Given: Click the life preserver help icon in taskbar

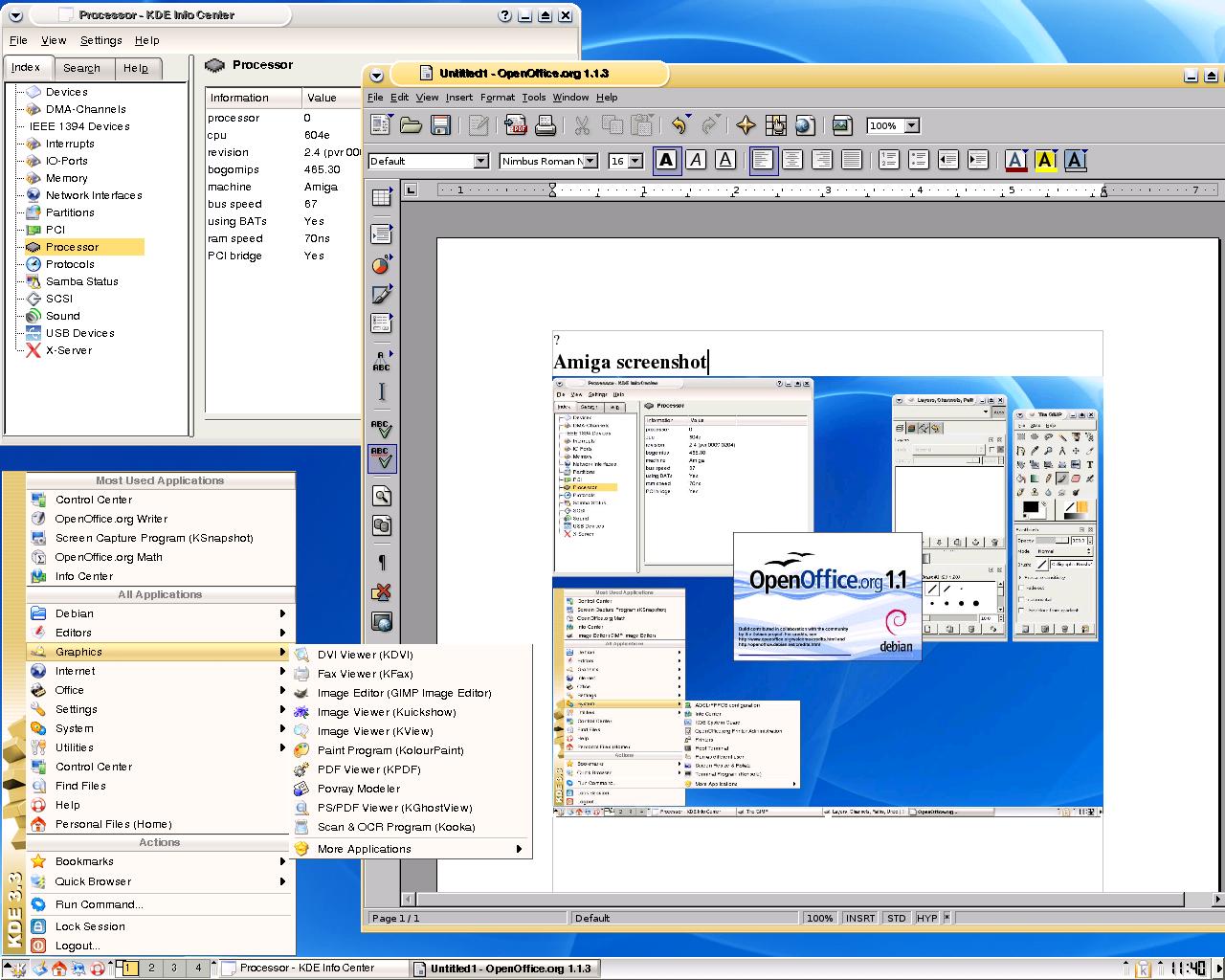Looking at the screenshot, I should tap(97, 969).
